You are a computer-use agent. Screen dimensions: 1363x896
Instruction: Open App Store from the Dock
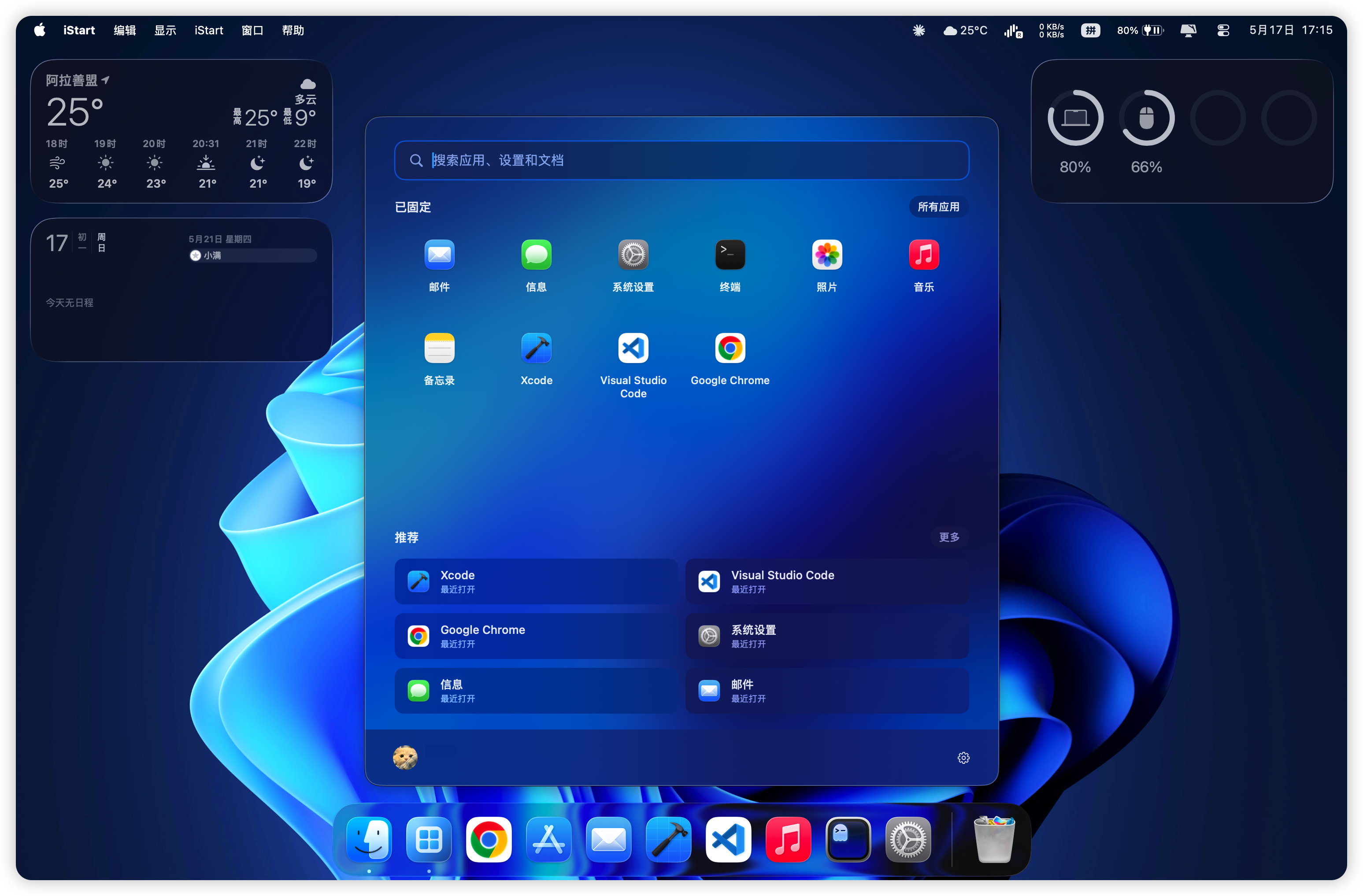(548, 840)
